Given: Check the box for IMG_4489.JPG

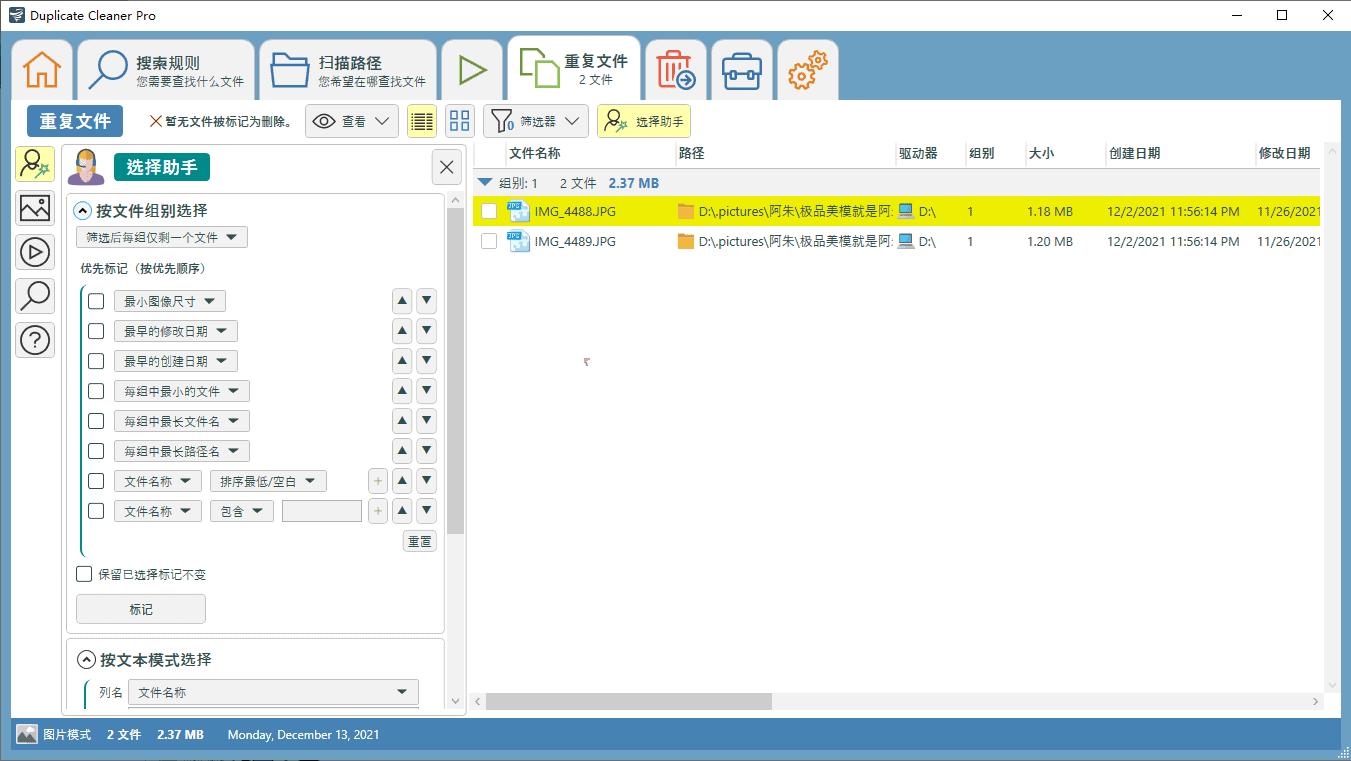Looking at the screenshot, I should tap(489, 241).
